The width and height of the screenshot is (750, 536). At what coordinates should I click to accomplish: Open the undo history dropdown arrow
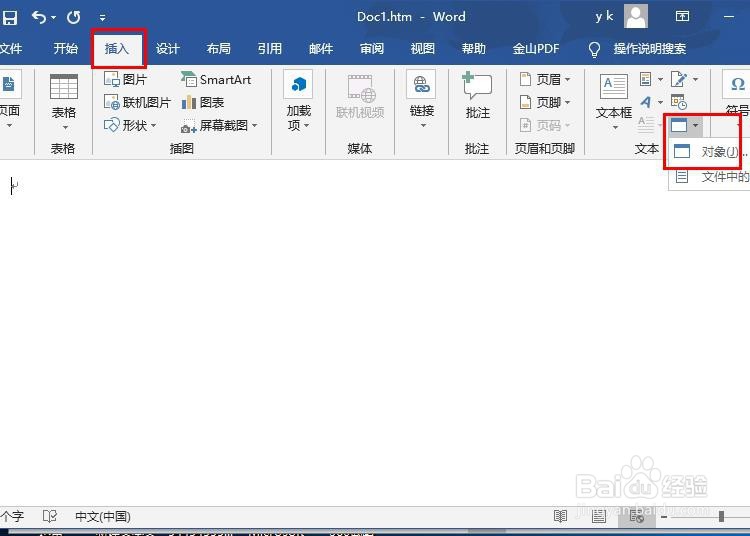point(53,18)
